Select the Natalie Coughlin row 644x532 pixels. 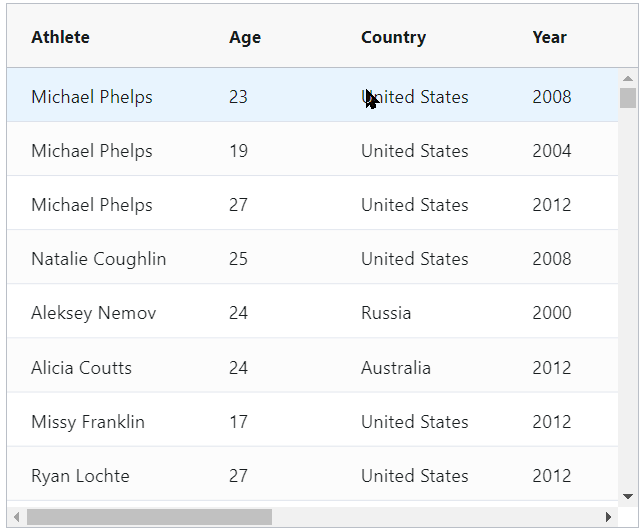point(313,259)
